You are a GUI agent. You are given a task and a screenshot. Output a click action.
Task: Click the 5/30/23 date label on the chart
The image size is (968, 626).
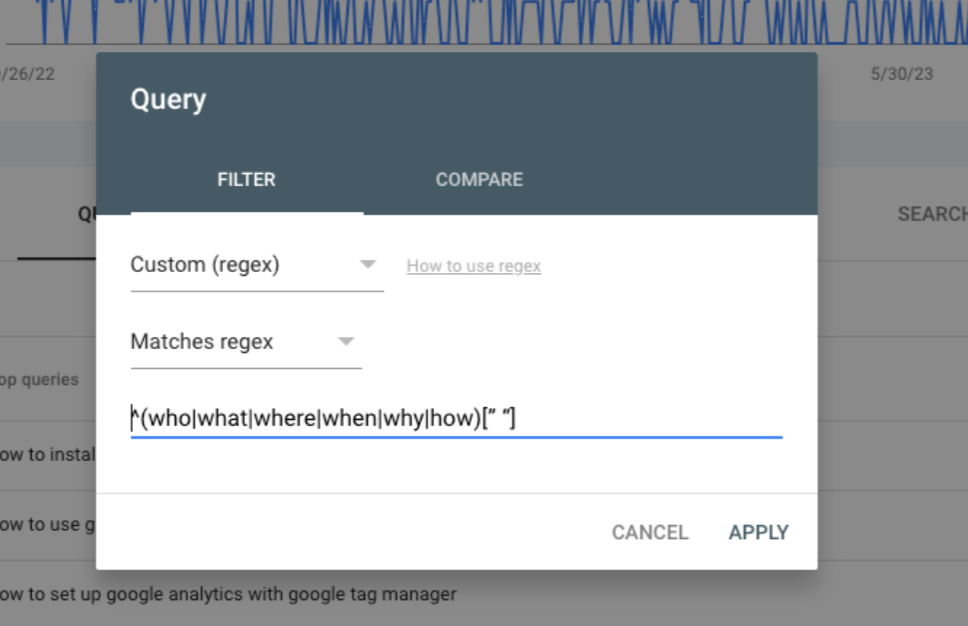(x=901, y=74)
